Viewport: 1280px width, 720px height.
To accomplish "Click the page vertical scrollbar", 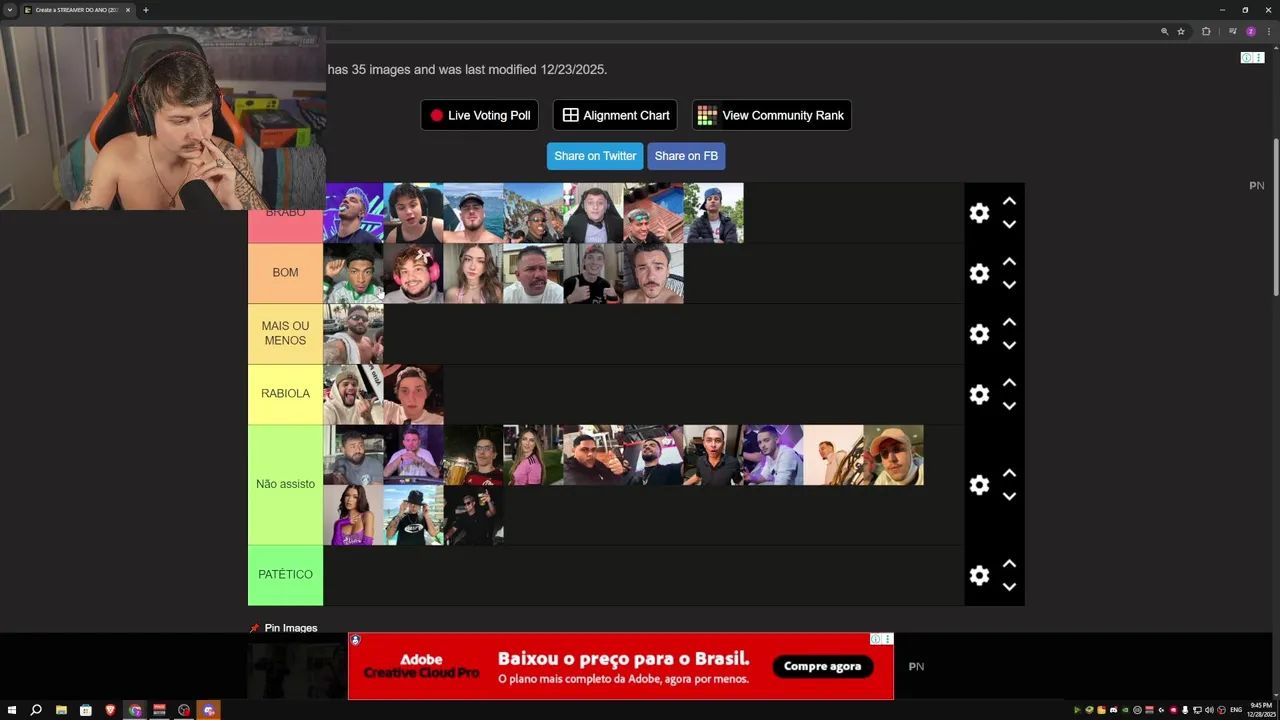I will click(x=1275, y=215).
